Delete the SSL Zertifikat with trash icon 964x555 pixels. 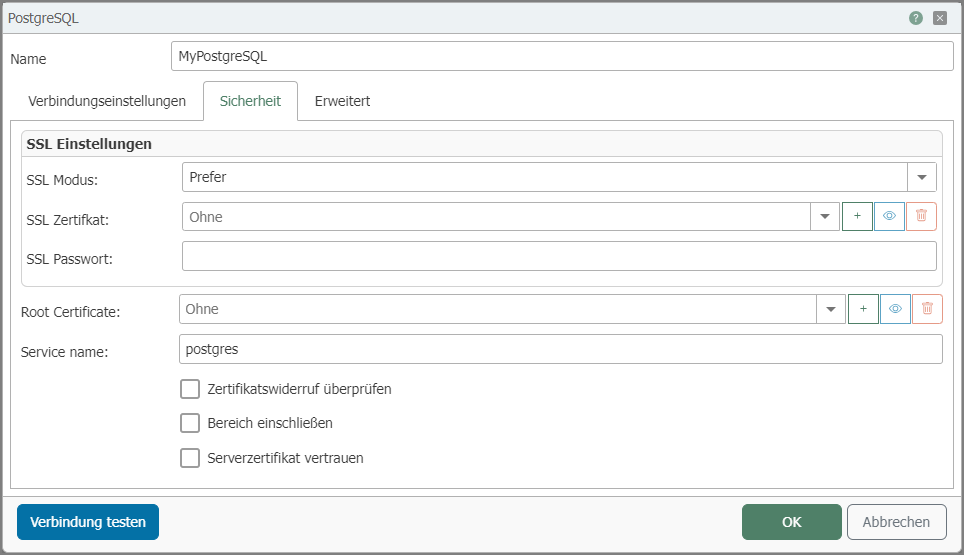click(921, 217)
